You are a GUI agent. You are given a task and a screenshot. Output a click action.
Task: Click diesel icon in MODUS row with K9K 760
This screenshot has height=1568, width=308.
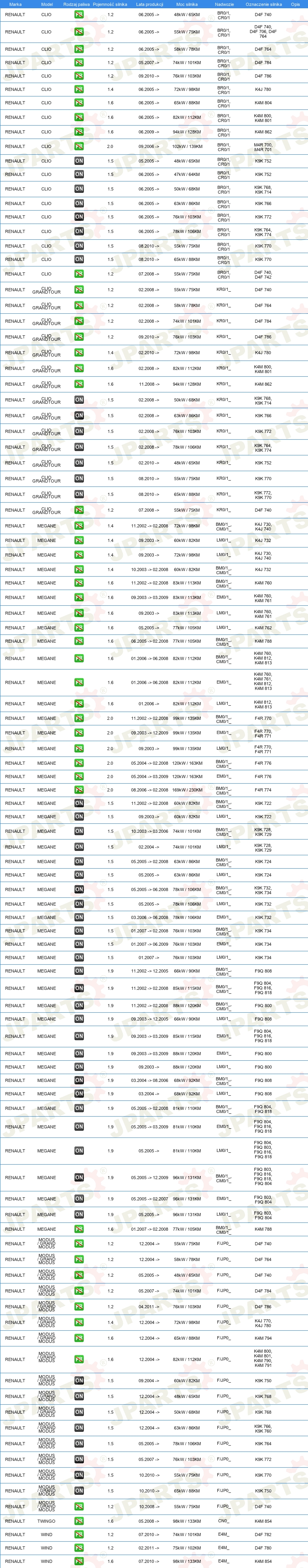click(x=79, y=1428)
